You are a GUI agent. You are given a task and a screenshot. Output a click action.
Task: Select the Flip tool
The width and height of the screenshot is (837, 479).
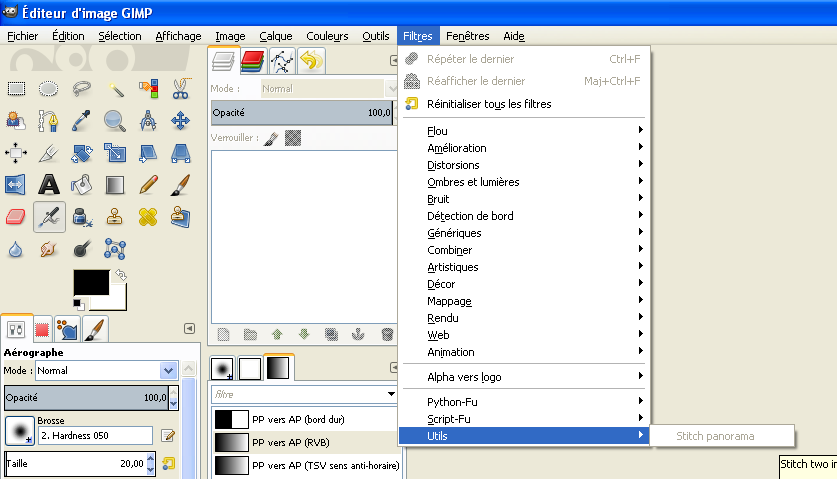16,185
